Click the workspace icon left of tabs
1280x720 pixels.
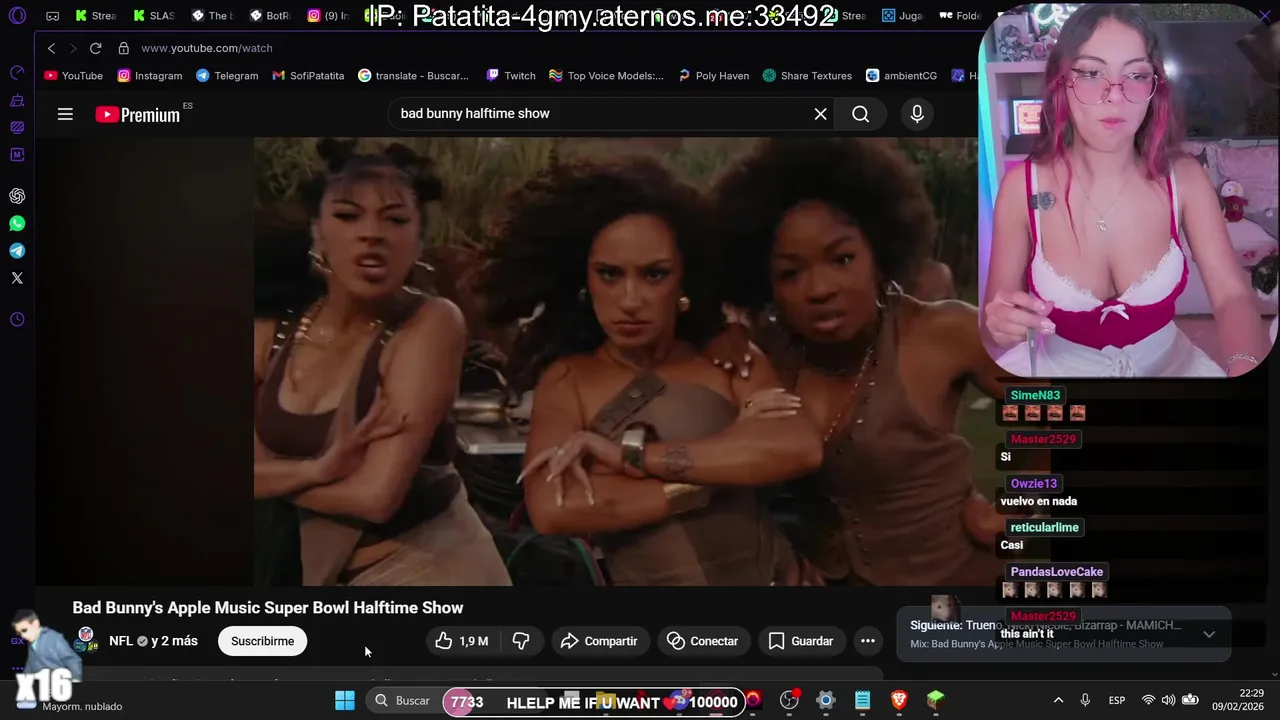click(x=52, y=16)
